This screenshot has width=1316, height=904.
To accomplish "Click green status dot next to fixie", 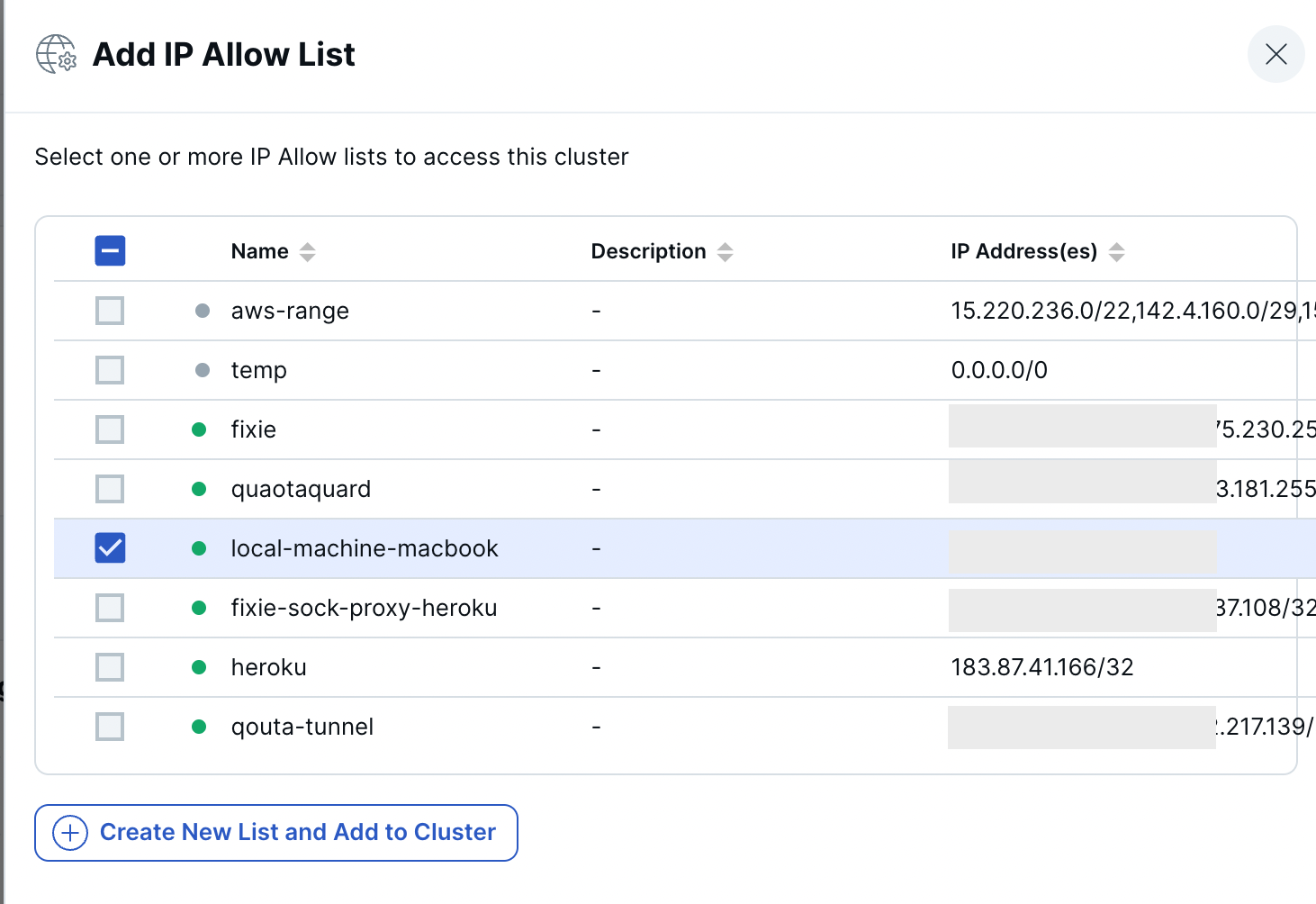I will 200,429.
